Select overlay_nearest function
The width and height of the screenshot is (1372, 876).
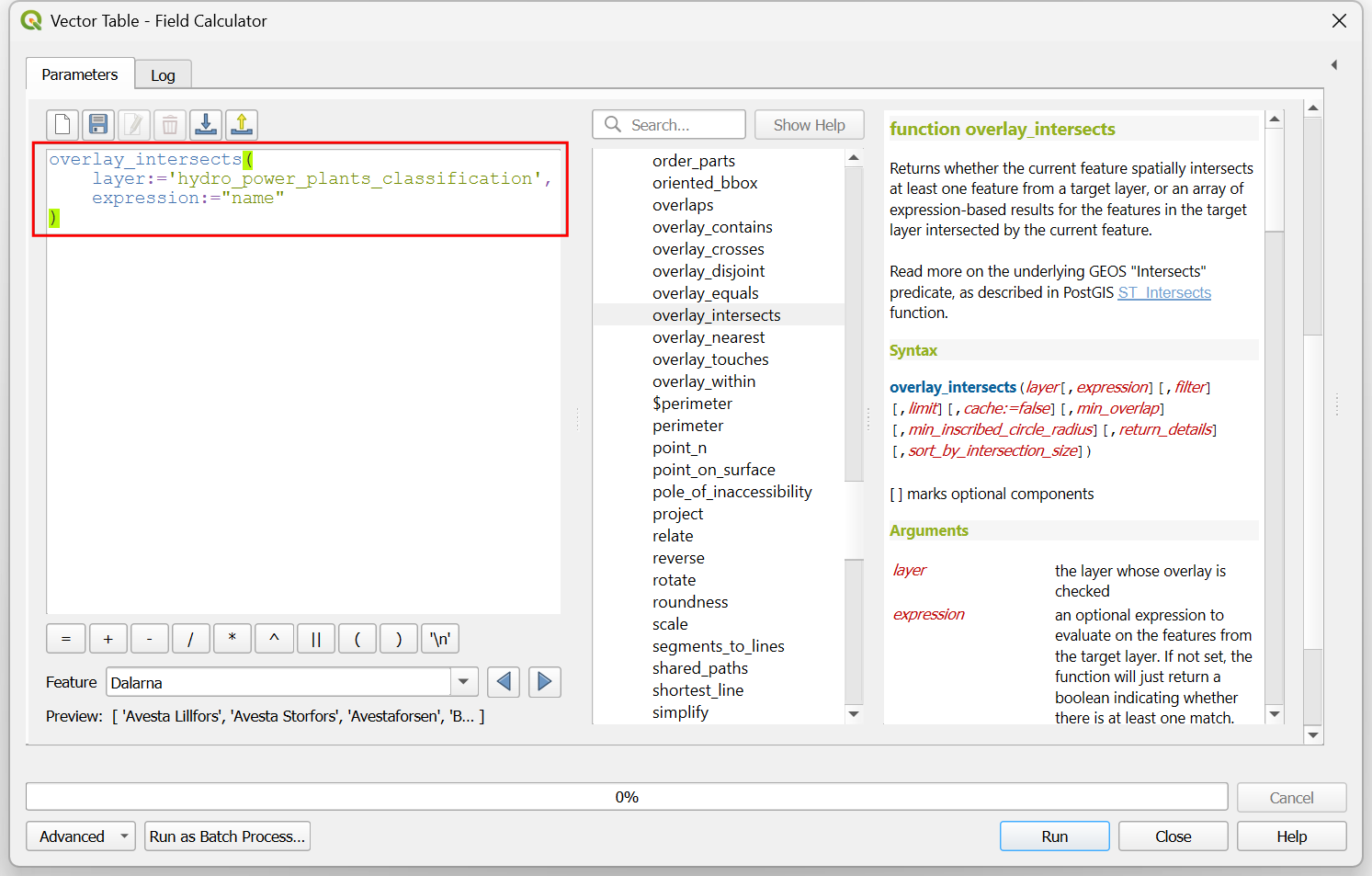(709, 337)
